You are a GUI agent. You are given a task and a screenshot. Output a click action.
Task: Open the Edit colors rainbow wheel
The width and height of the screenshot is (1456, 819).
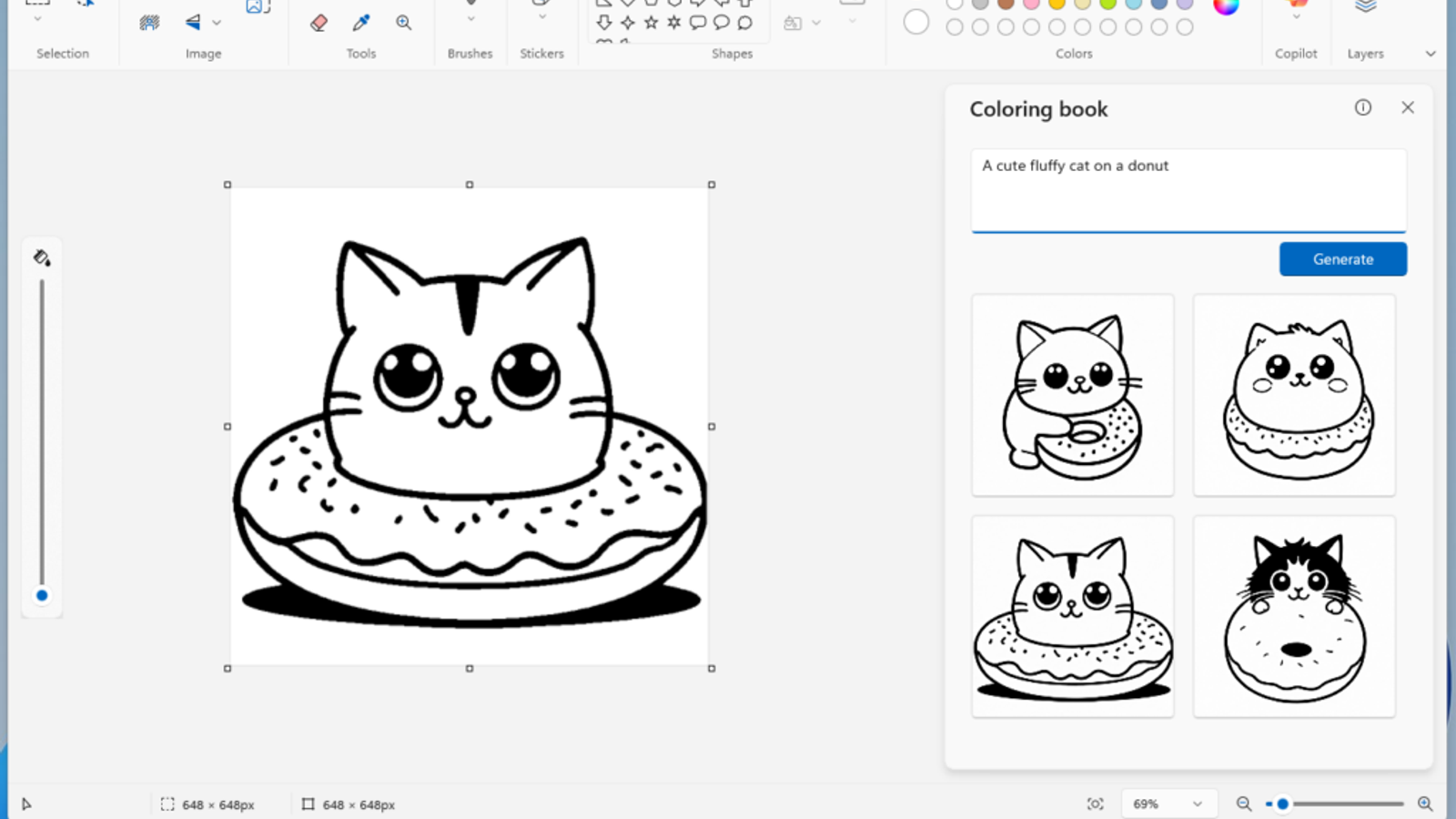(1226, 6)
